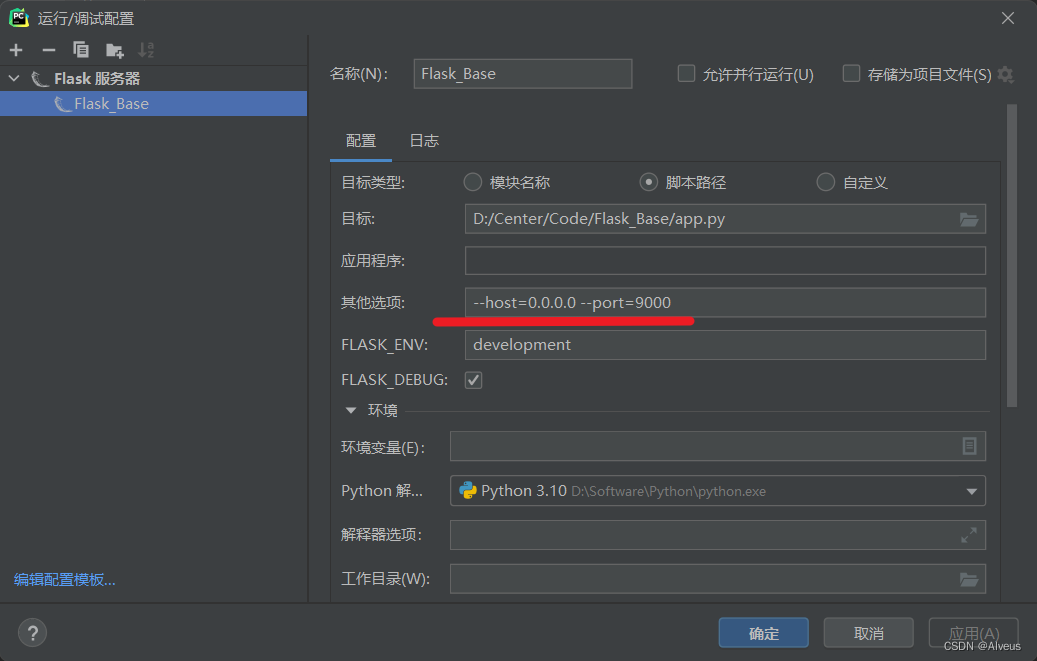Open help with question mark button

[32, 633]
